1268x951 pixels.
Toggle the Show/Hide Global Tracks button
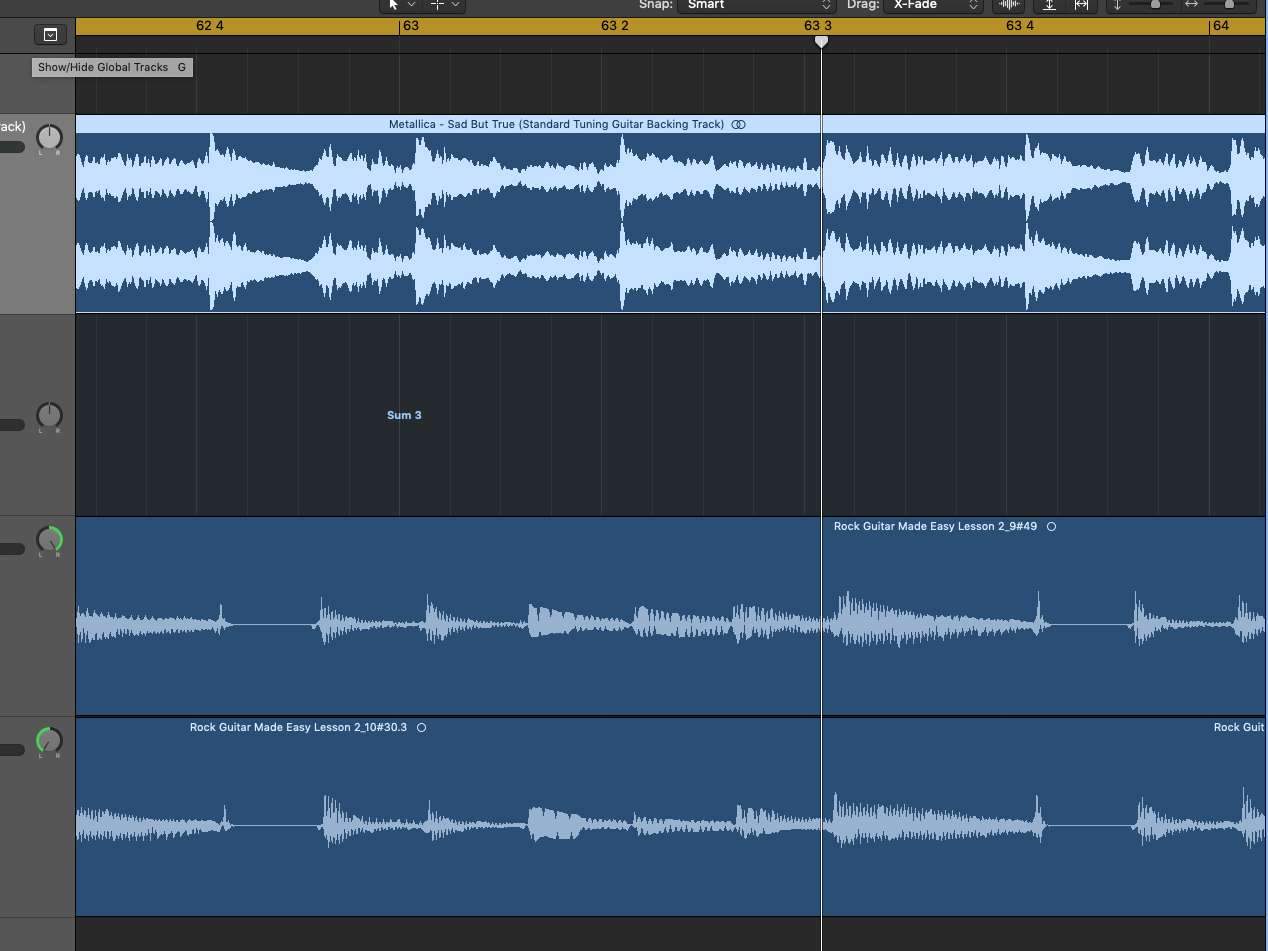coord(50,35)
